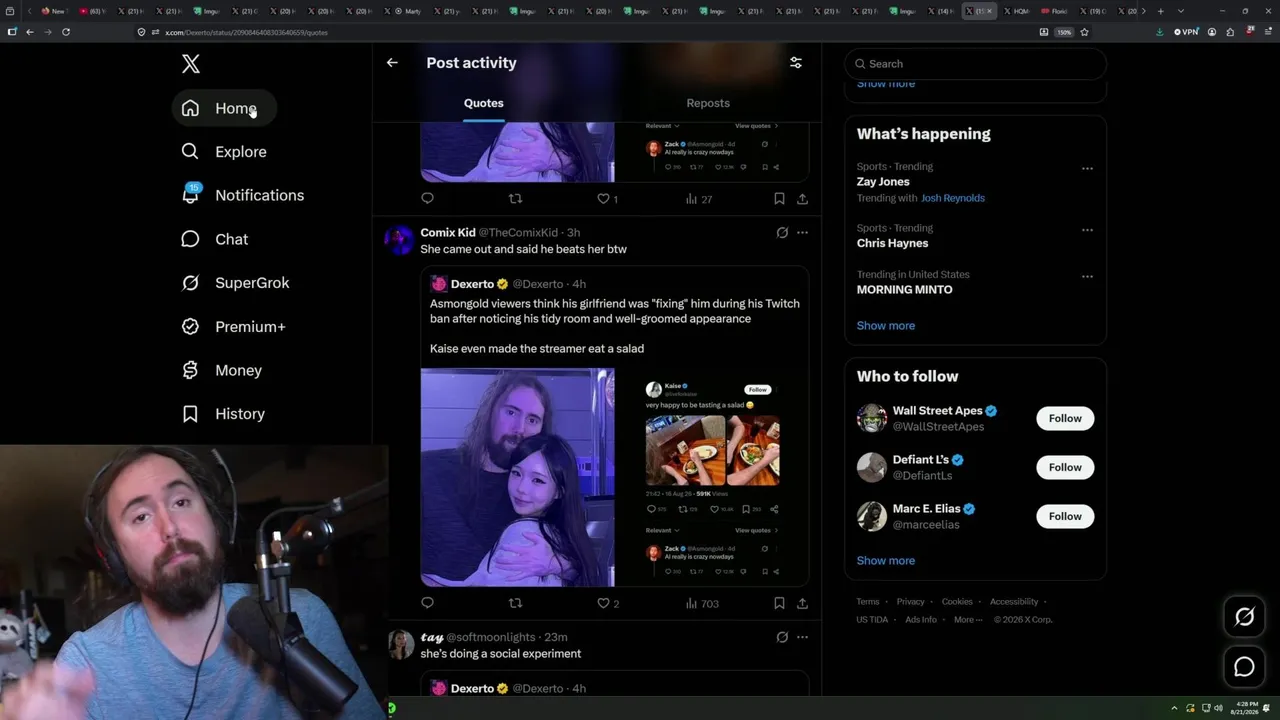Open the floating chat messages button
The width and height of the screenshot is (1280, 720).
click(1244, 667)
